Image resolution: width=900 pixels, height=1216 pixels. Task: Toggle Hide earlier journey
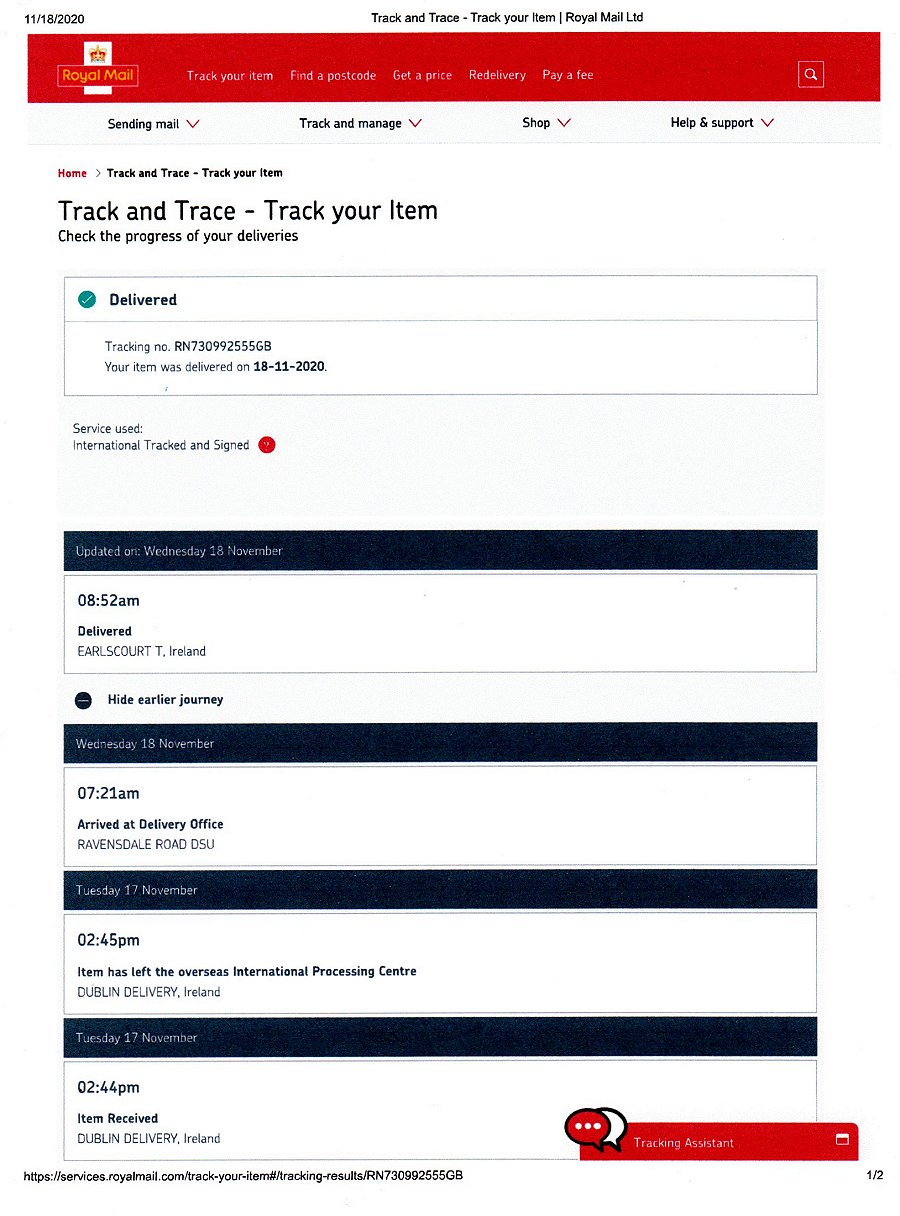point(165,700)
